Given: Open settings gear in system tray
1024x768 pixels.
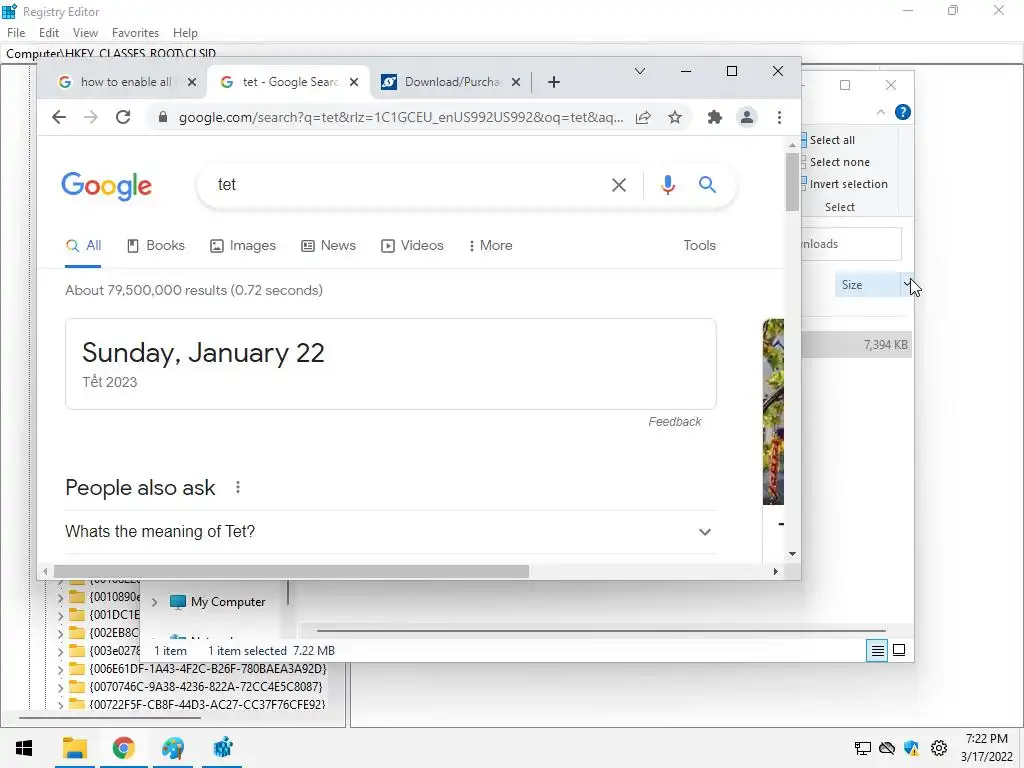Looking at the screenshot, I should click(x=938, y=748).
